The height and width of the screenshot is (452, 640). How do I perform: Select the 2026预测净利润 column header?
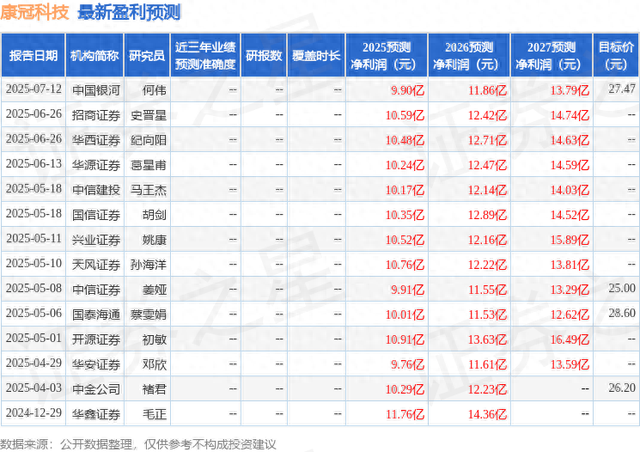point(469,55)
